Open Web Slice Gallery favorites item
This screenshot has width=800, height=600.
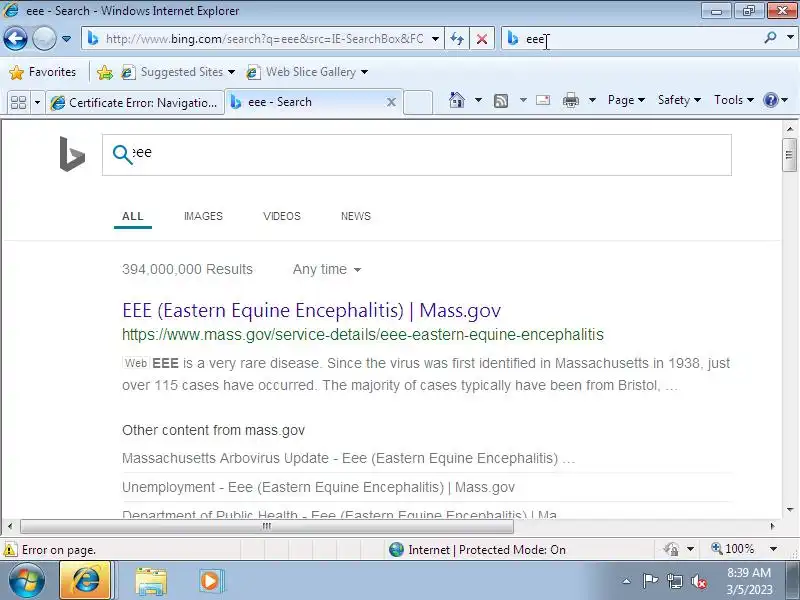click(307, 72)
